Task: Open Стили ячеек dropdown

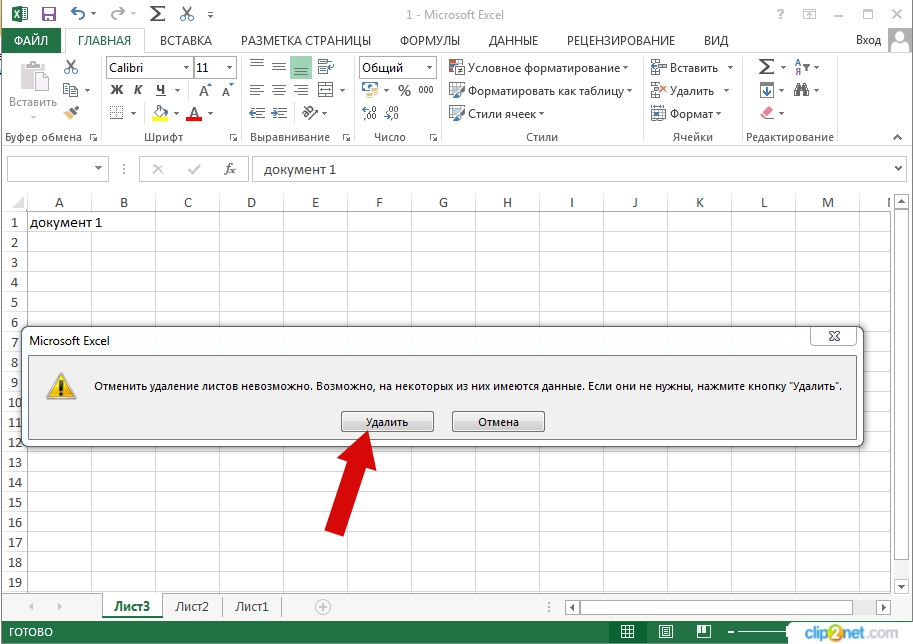Action: (x=497, y=114)
